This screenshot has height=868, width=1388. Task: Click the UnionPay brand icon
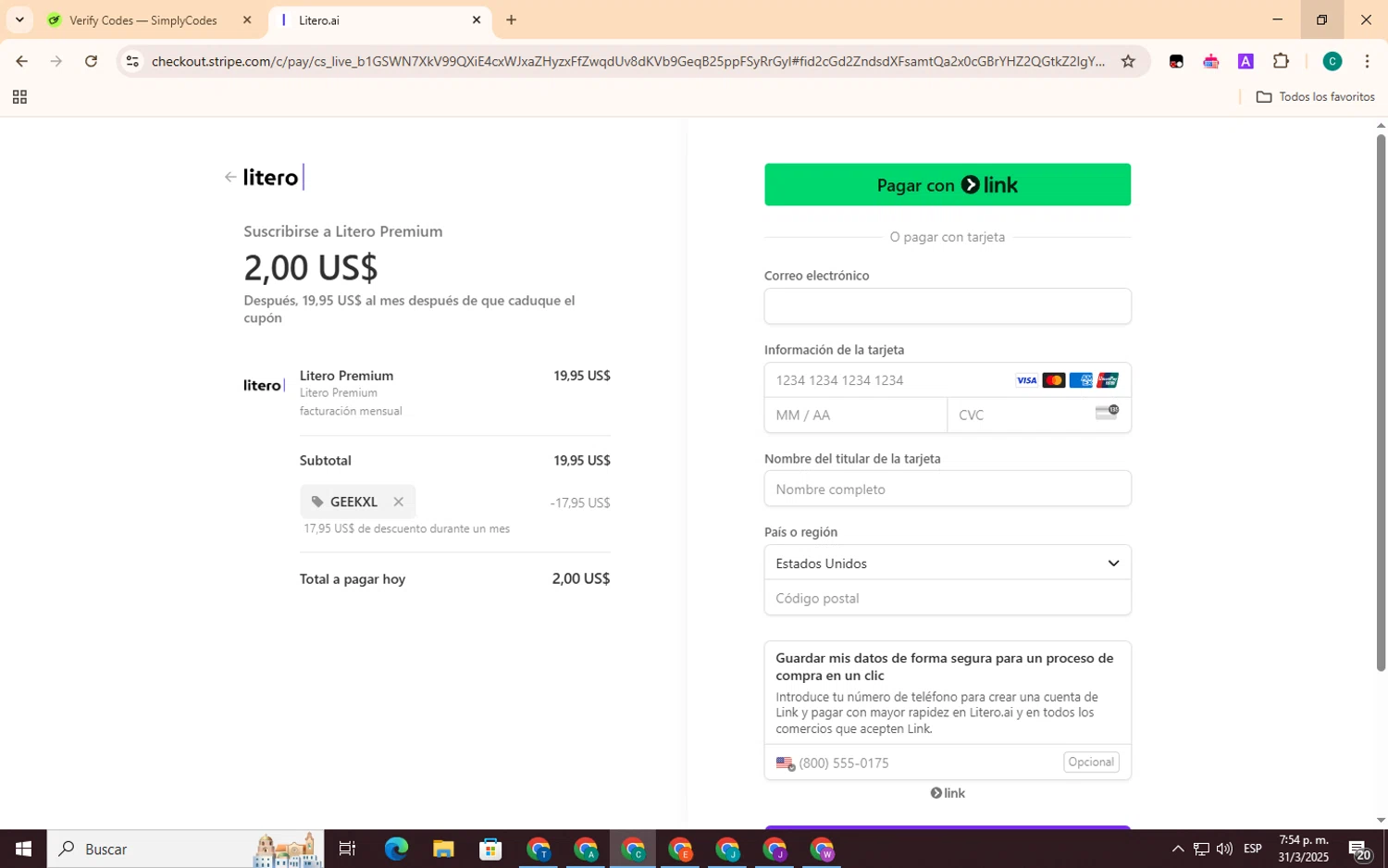click(x=1108, y=380)
